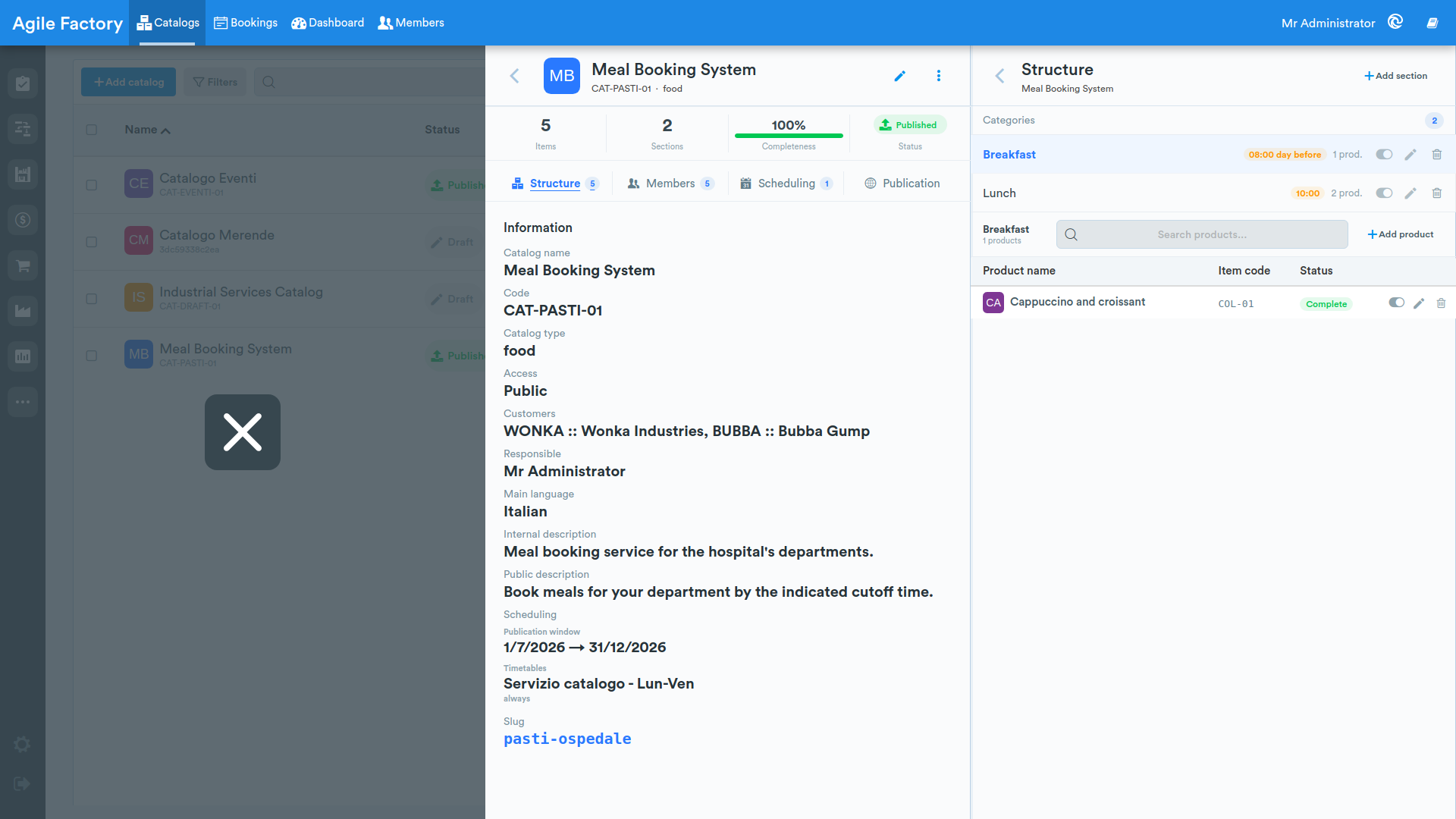Click item code COL-01
This screenshot has width=1456, height=819.
pos(1236,303)
